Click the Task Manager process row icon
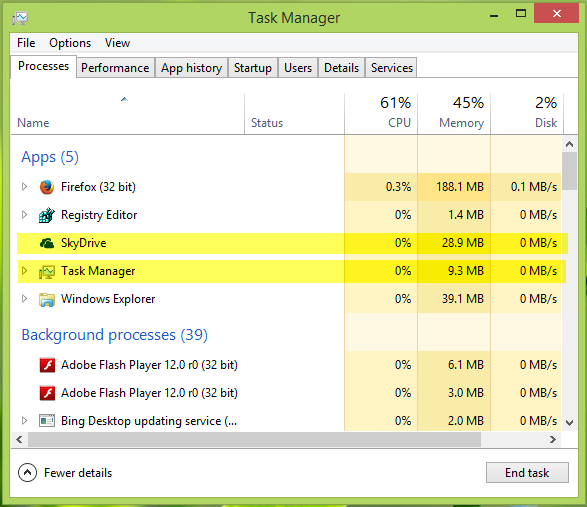This screenshot has width=587, height=507. pyautogui.click(x=47, y=271)
